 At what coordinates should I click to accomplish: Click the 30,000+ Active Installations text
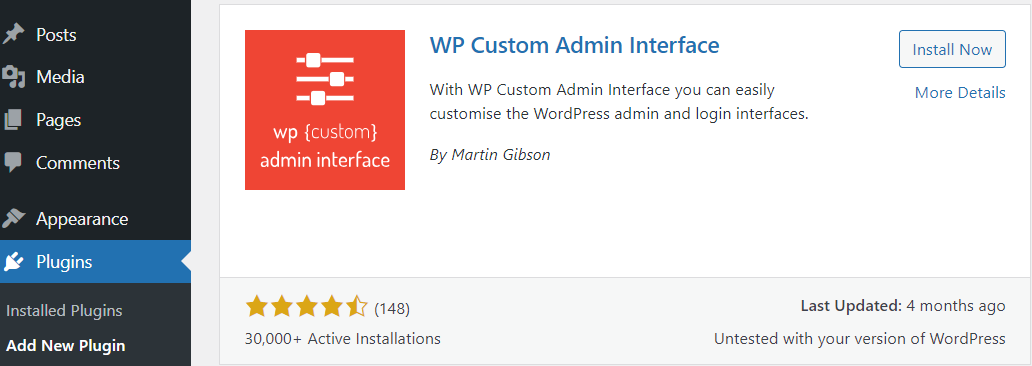tap(342, 339)
